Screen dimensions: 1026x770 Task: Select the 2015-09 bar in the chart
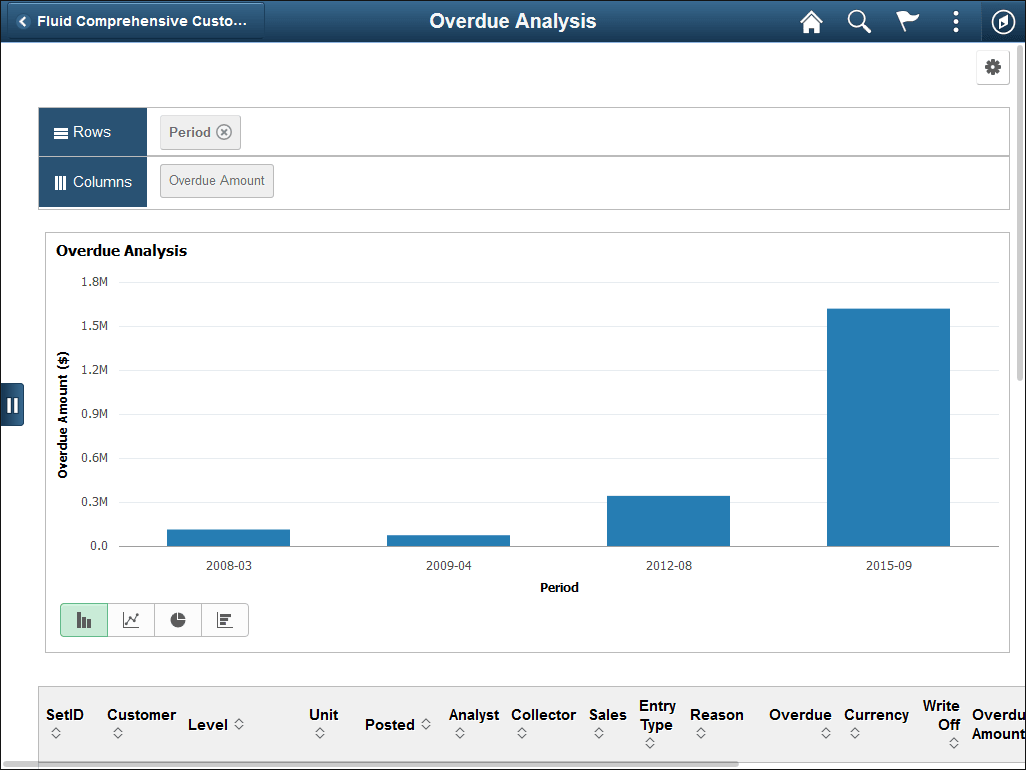888,425
